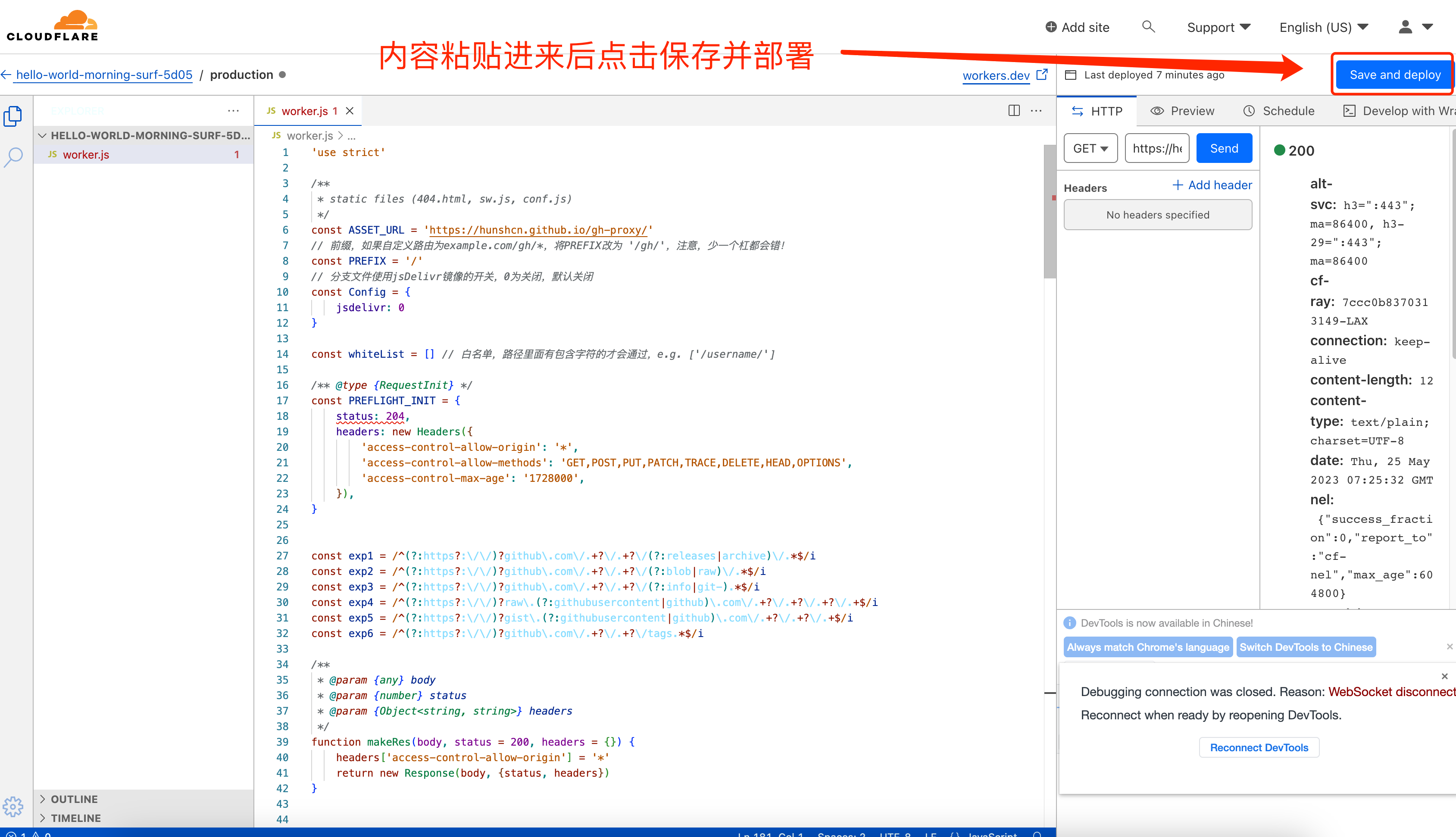Open the Search icon in activity bar

point(12,156)
